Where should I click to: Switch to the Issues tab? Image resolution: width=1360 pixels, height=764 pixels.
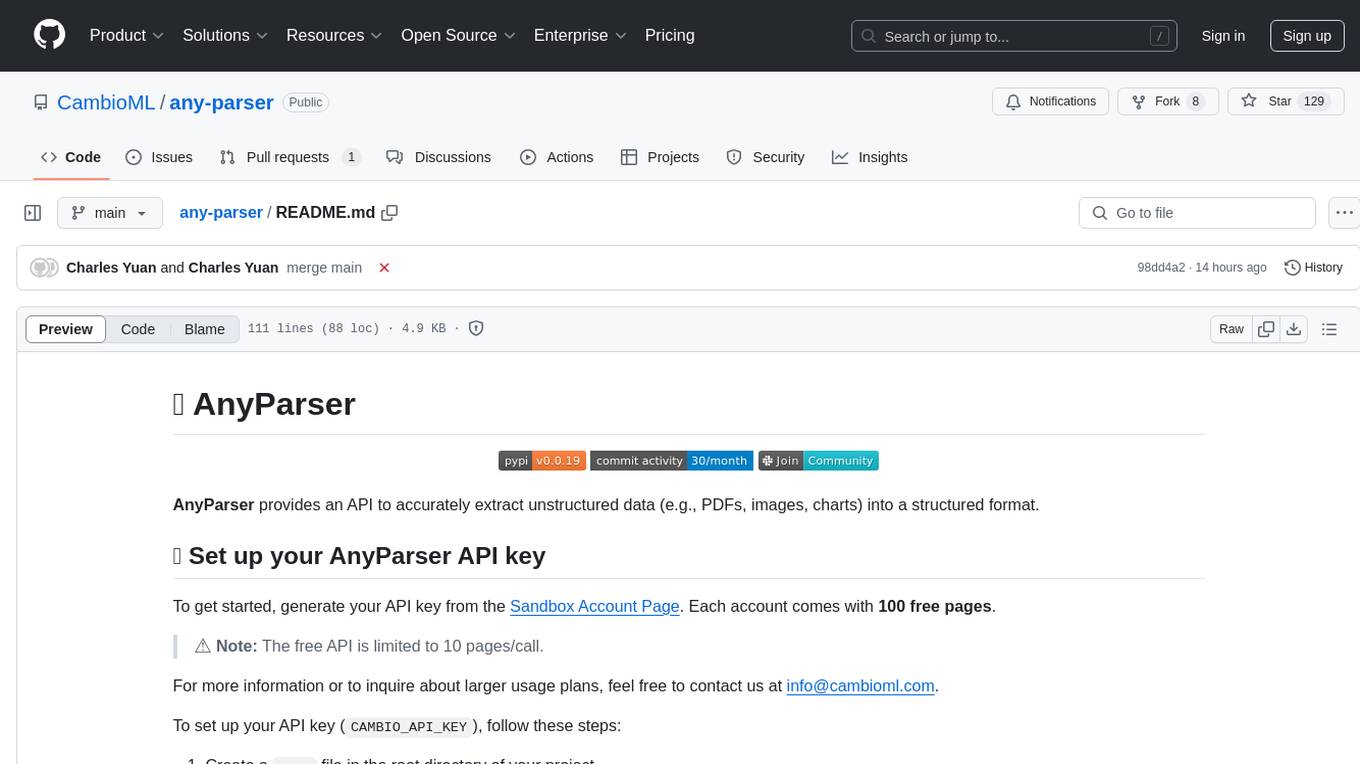159,157
